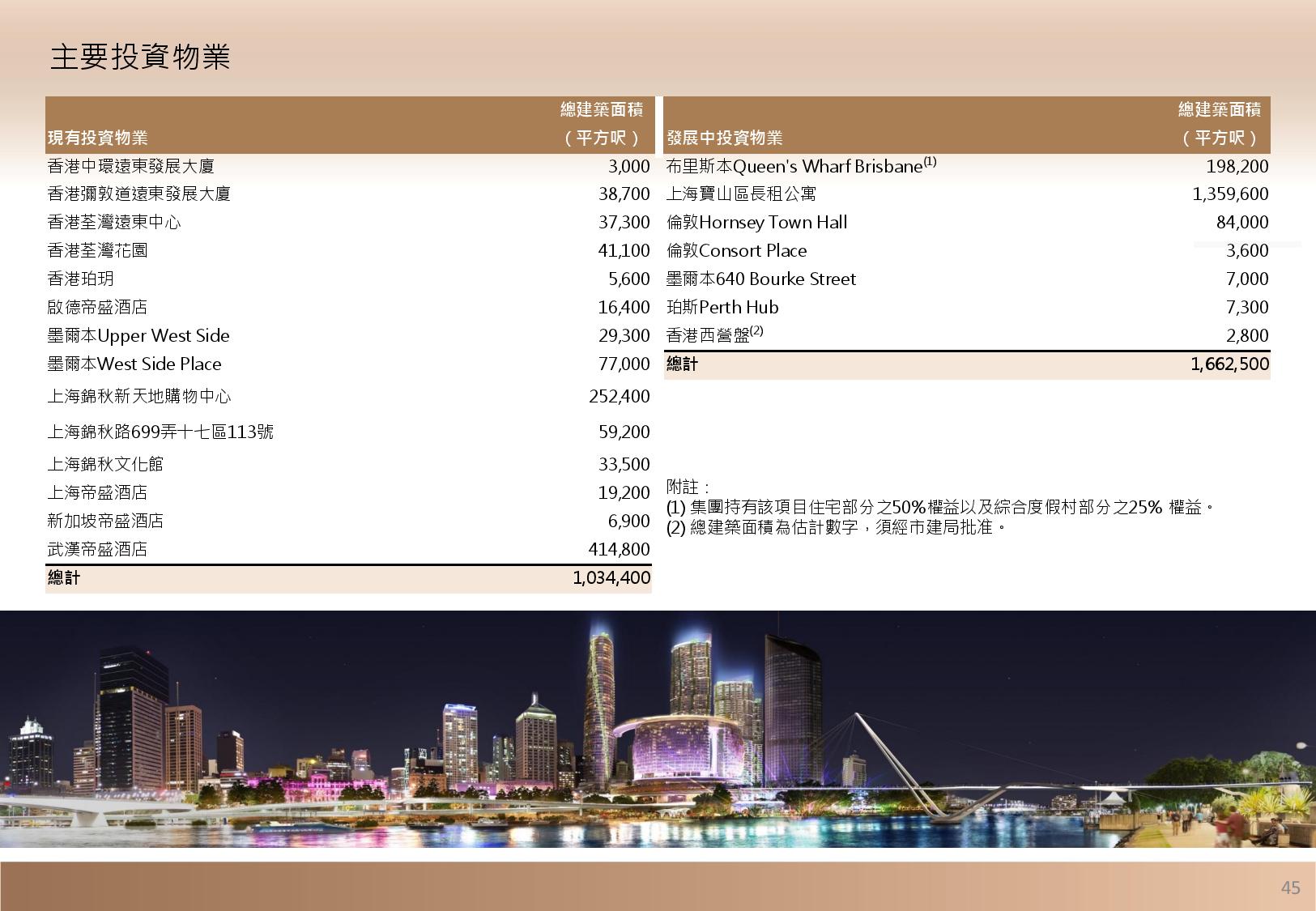Click the 布里斯本Queen's Wharf Brisbane entry
The image size is (1316, 911).
tap(800, 167)
